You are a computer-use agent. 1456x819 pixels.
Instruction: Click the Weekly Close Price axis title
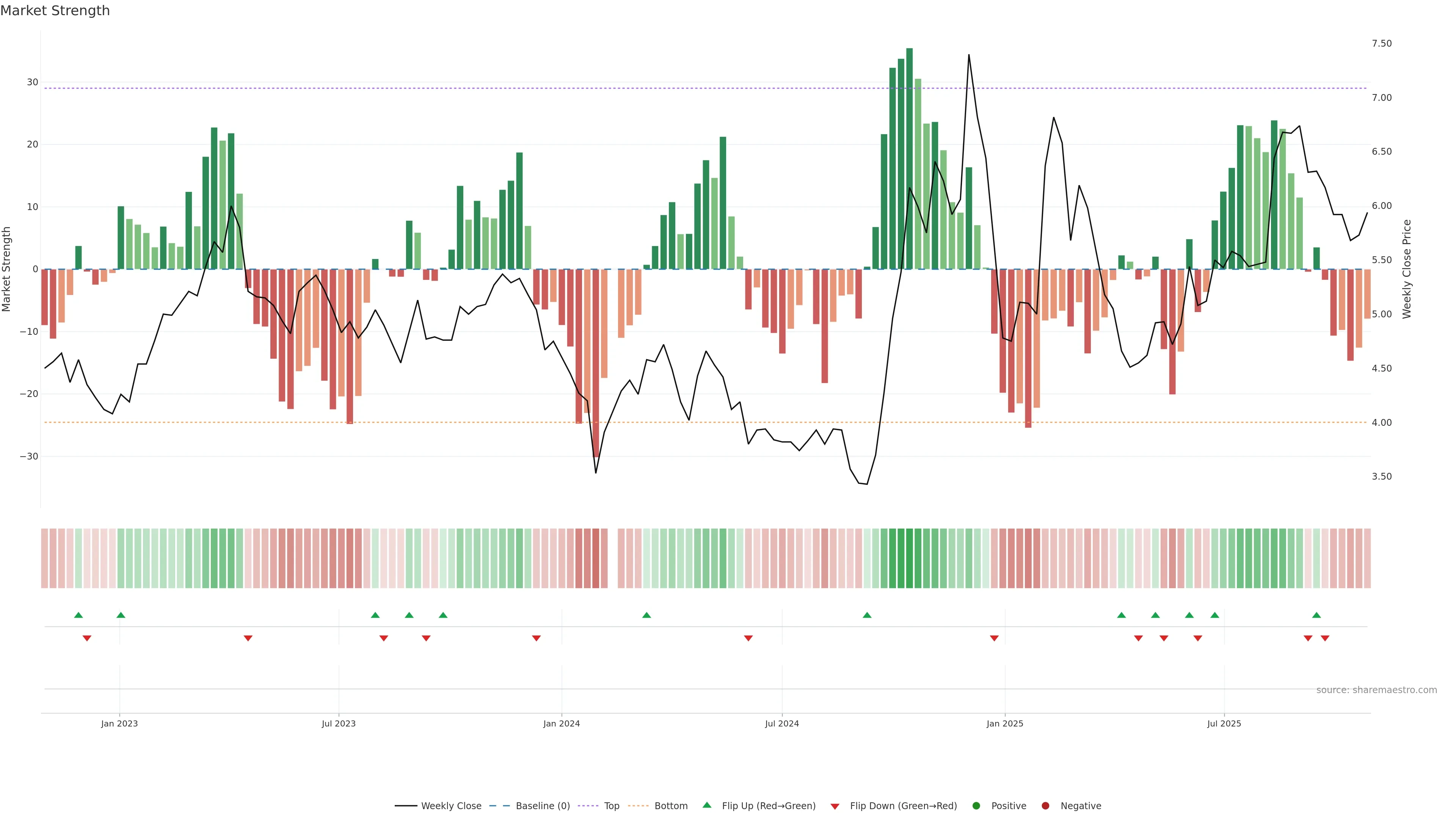point(1407,269)
